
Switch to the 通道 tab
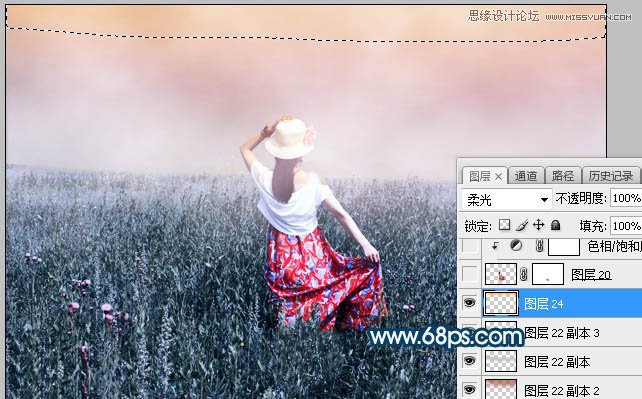point(526,176)
